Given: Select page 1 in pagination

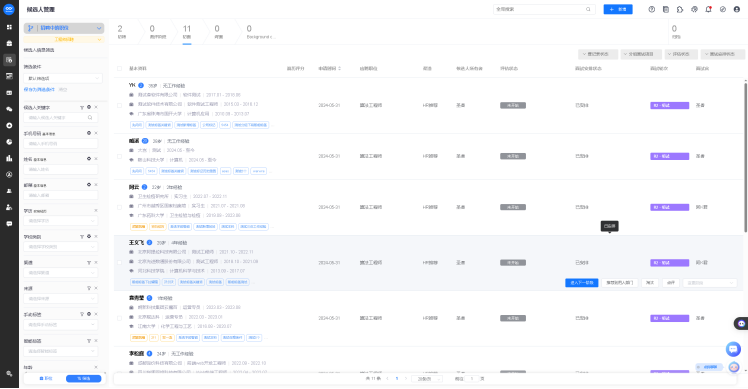Looking at the screenshot, I should coord(396,378).
